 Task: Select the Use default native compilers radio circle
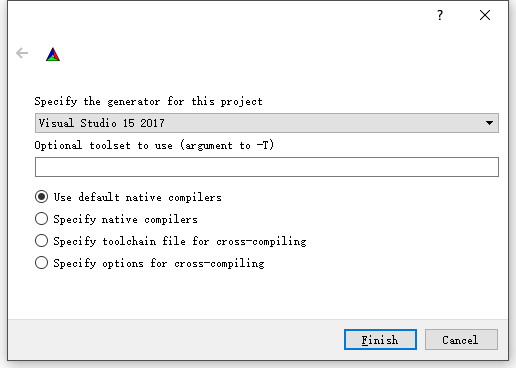[x=41, y=197]
